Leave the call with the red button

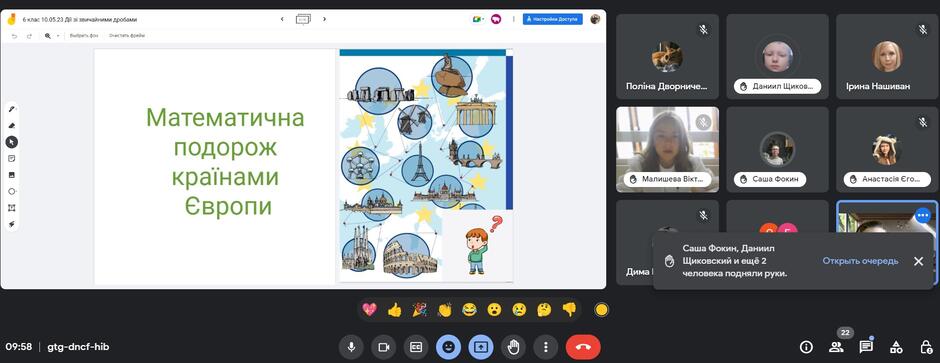tap(583, 346)
